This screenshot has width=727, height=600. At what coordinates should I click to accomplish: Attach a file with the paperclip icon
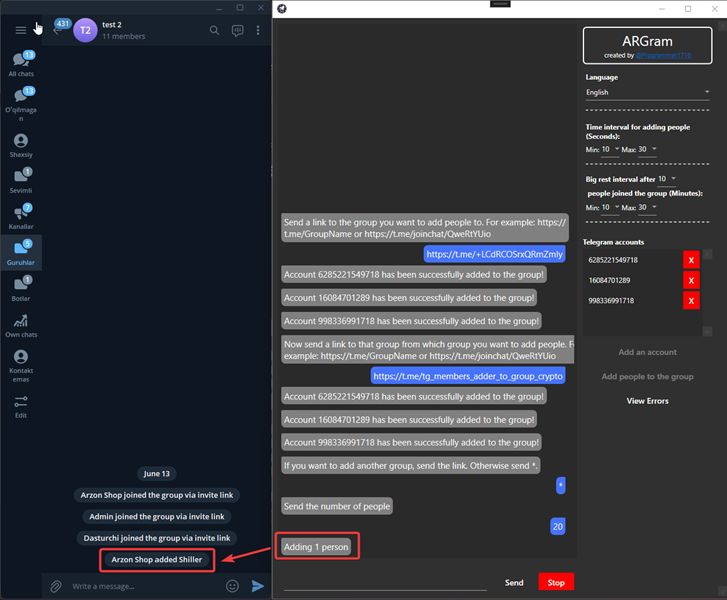(56, 586)
